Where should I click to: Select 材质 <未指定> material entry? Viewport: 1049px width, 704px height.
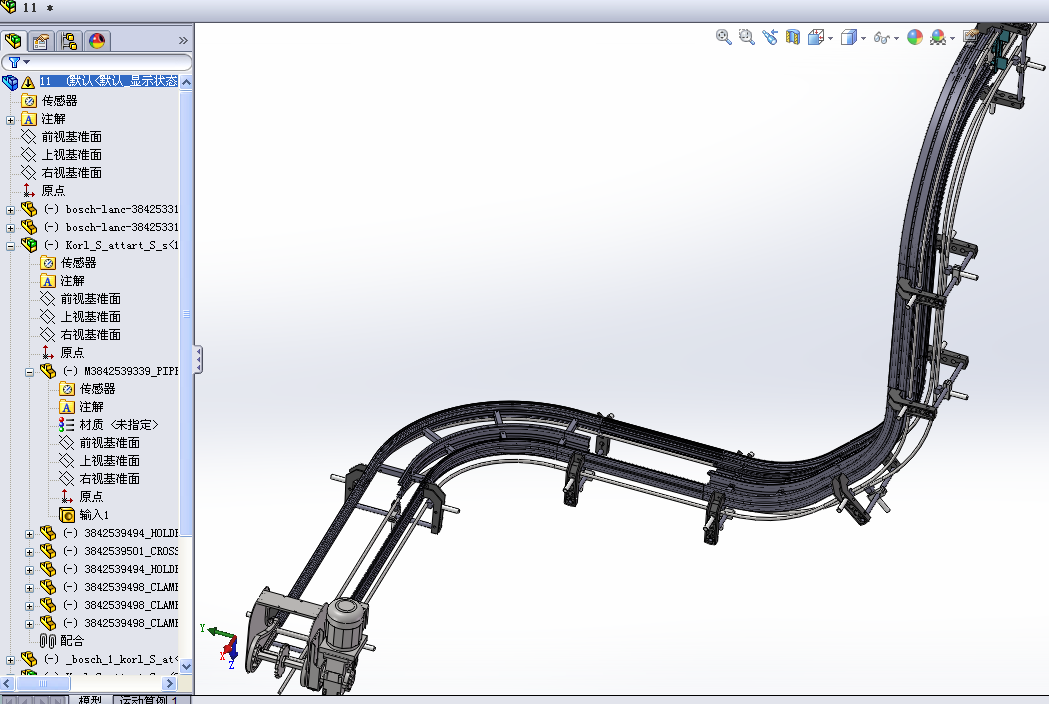118,425
